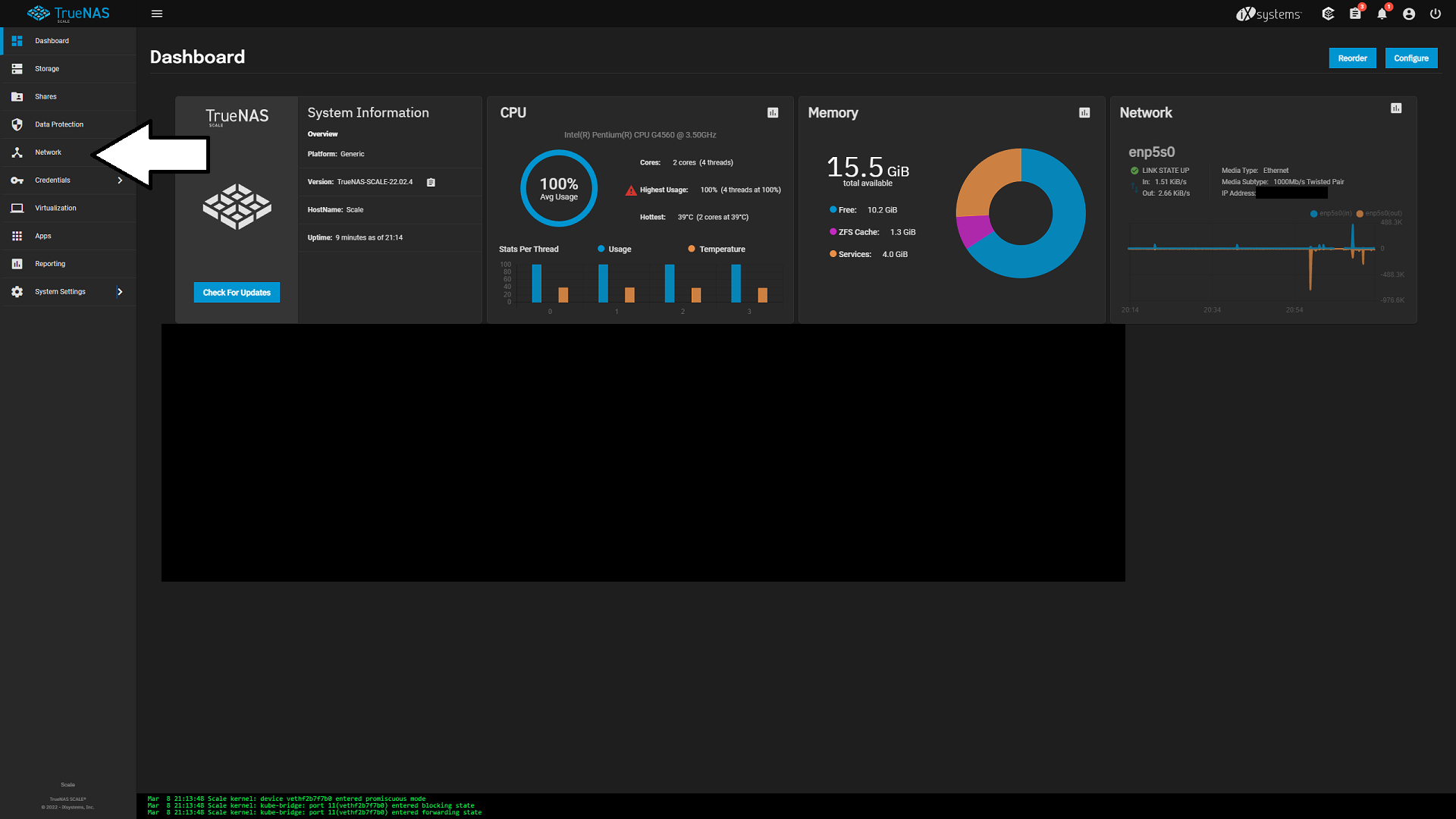Click the "TrueNAS-SCALE-22.02.4" version text
Viewport: 1456px width, 819px height.
(x=375, y=182)
